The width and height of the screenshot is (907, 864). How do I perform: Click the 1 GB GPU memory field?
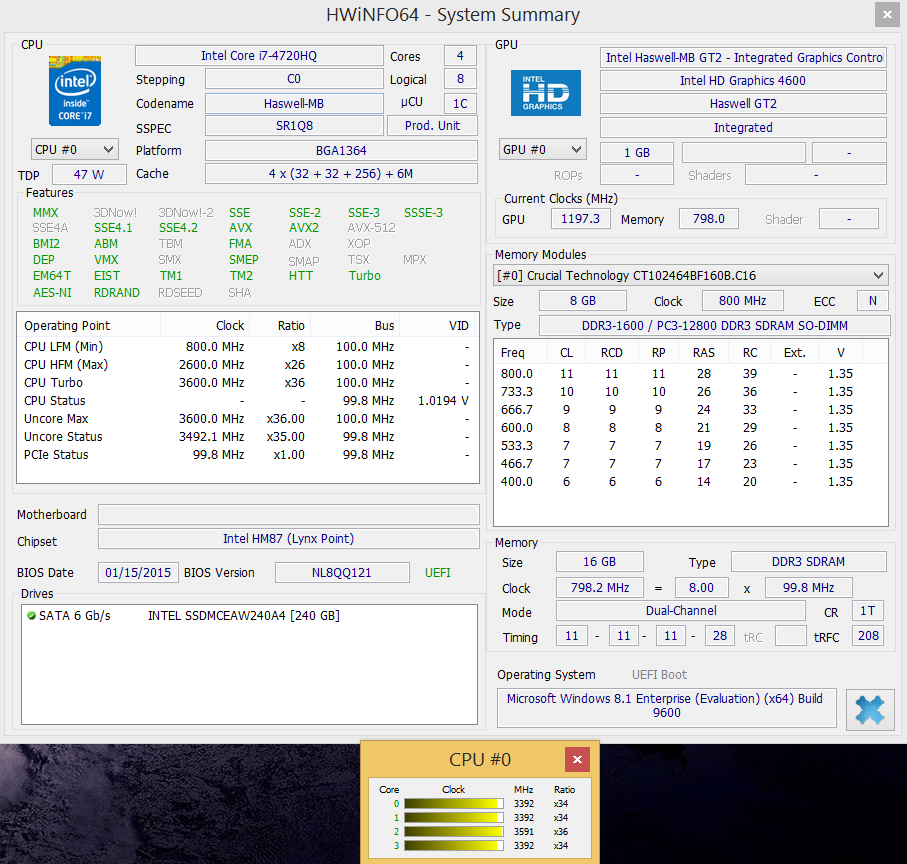pyautogui.click(x=636, y=153)
